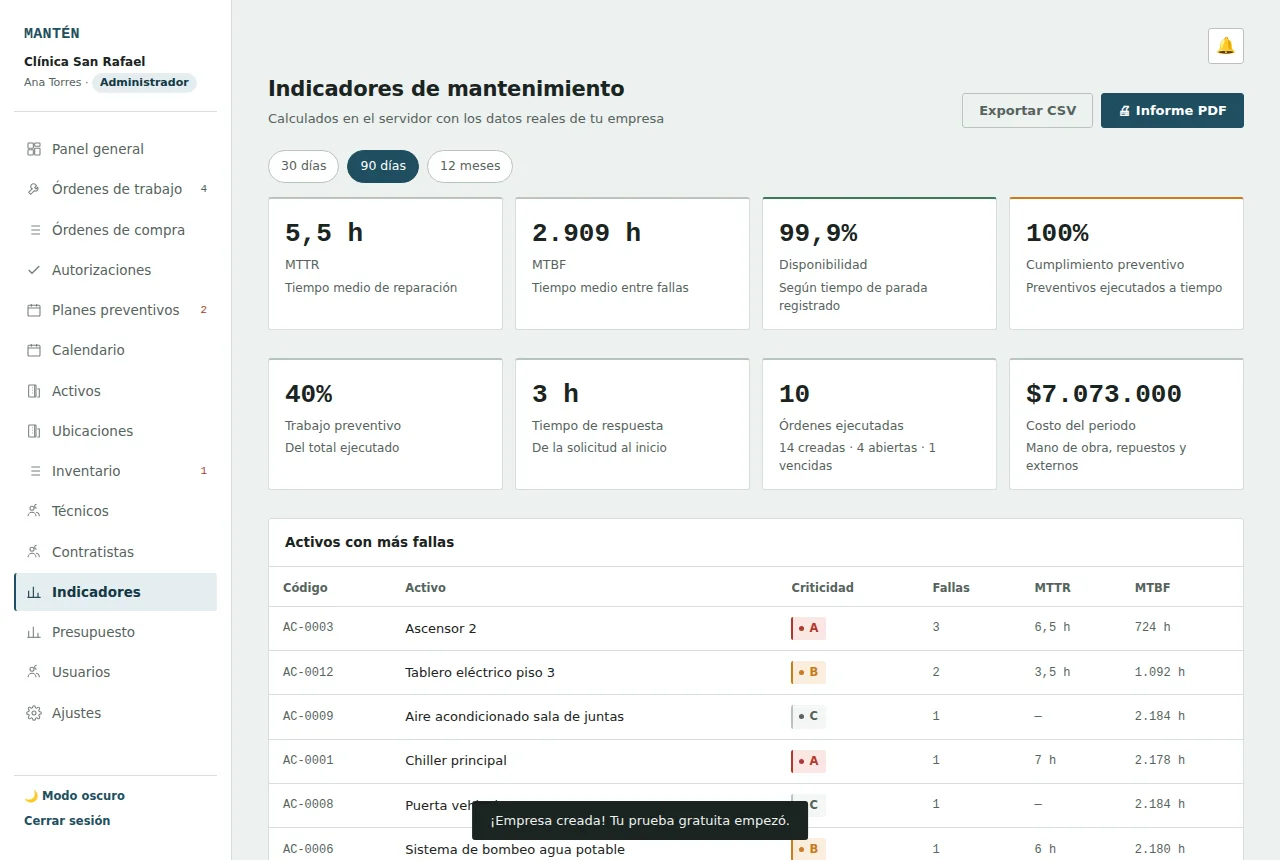Click the Criticidad column header
This screenshot has width=1280, height=860.
coord(822,588)
